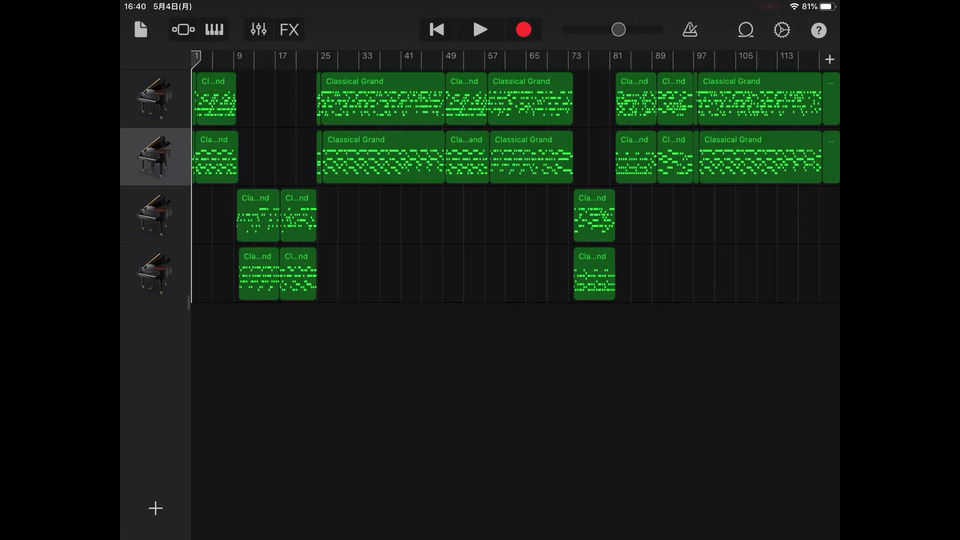Switch to the Tracks view button
The height and width of the screenshot is (540, 960).
coord(183,30)
